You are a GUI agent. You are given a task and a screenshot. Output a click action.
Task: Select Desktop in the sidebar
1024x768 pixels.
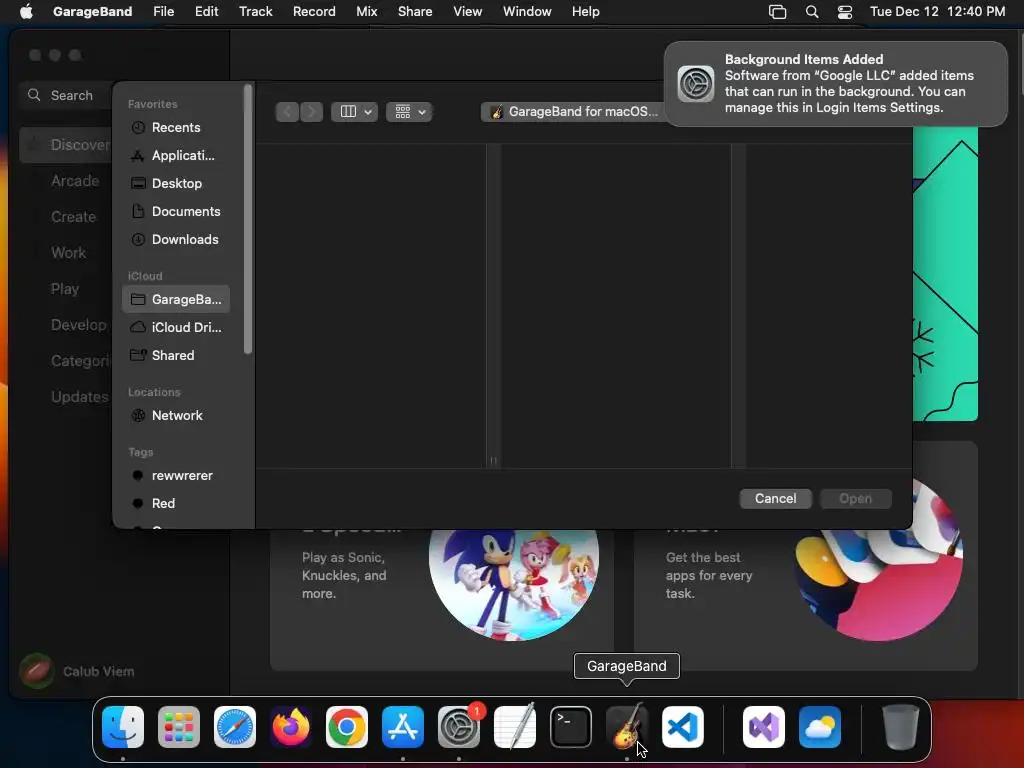pyautogui.click(x=176, y=184)
